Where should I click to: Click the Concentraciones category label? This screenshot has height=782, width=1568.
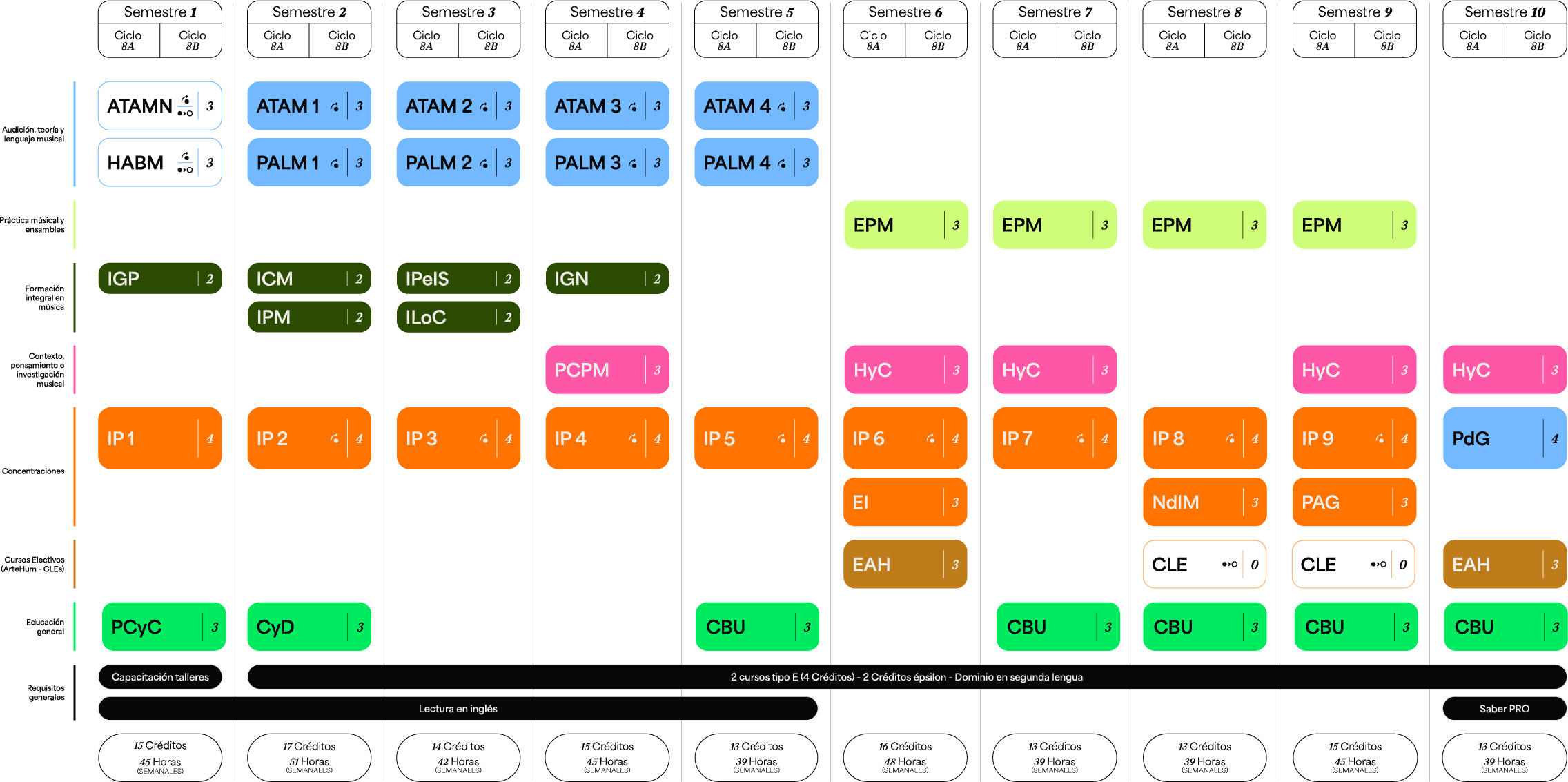click(33, 471)
